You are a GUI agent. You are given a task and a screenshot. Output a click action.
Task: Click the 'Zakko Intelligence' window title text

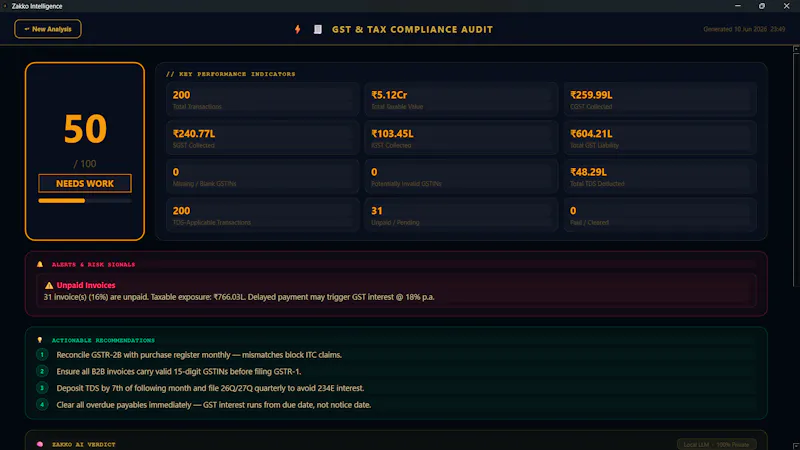pos(37,6)
